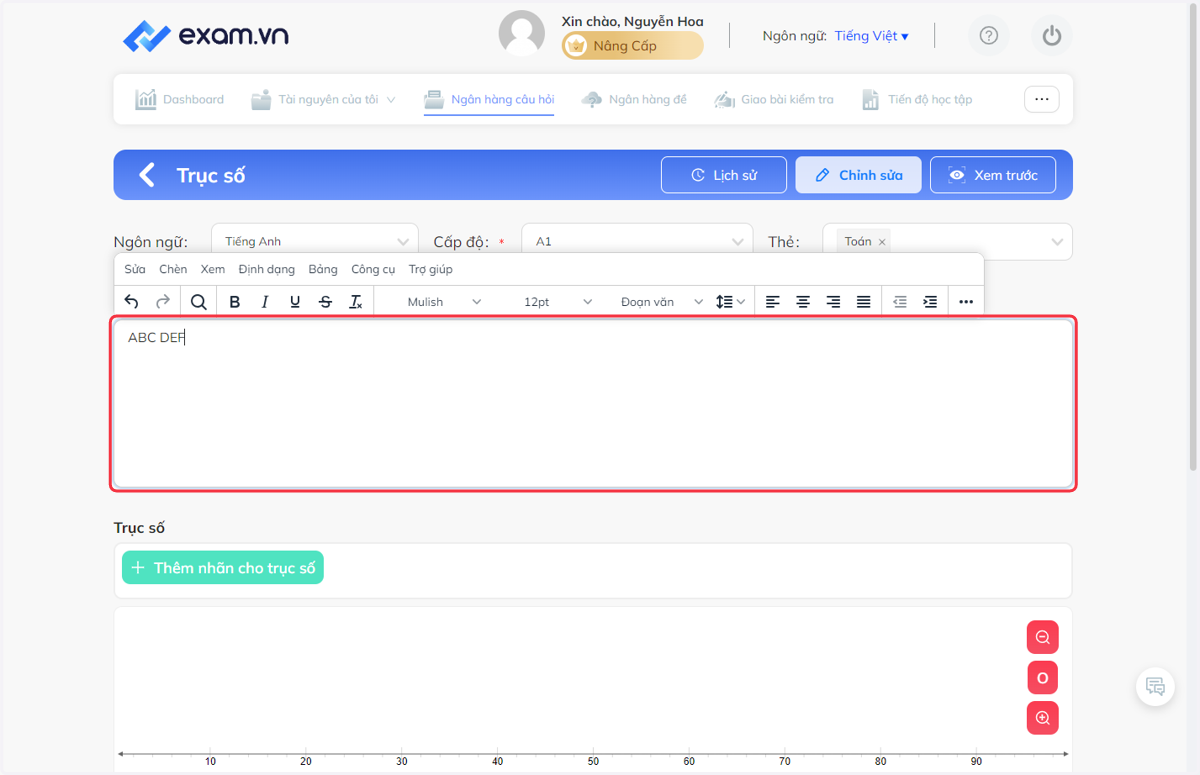Open the Ngôn ngữ Tiếng Anh dropdown
Image resolution: width=1200 pixels, height=775 pixels.
(315, 241)
